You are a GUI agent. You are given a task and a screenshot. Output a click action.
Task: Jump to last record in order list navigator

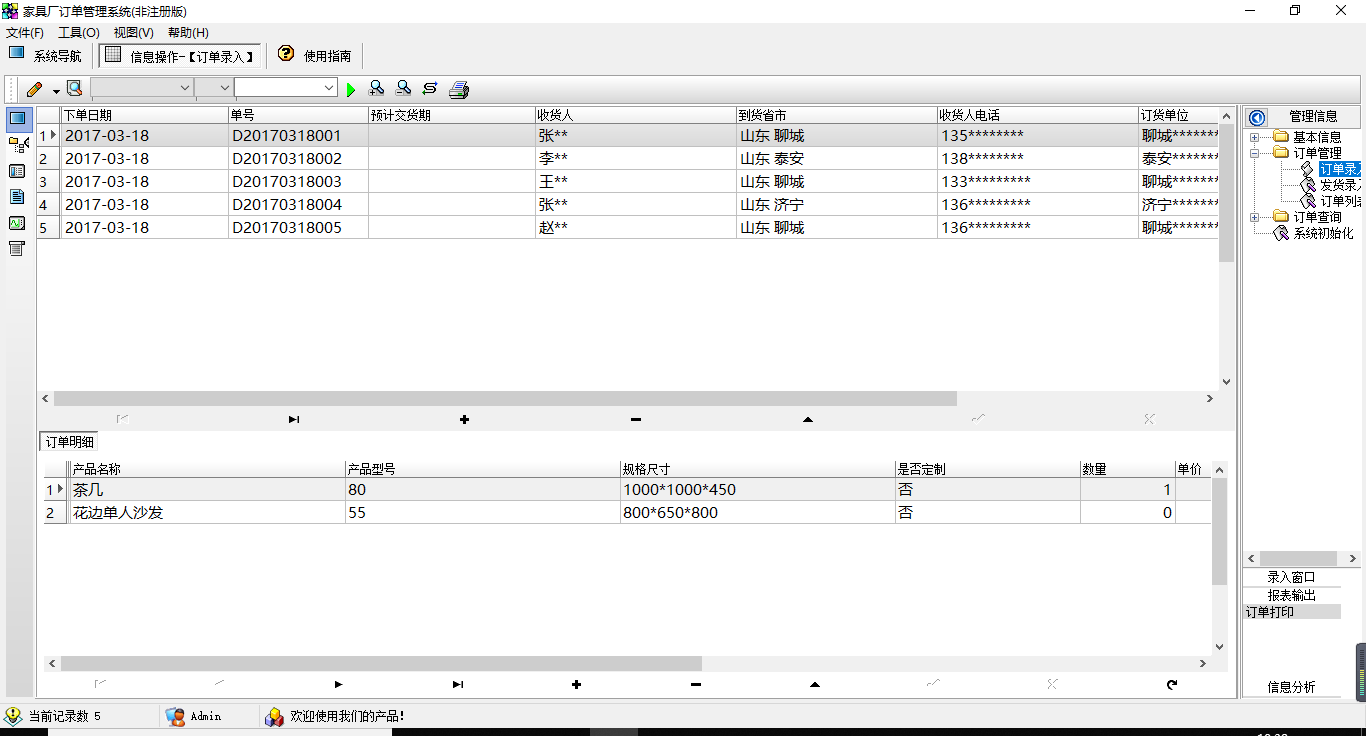coord(293,419)
